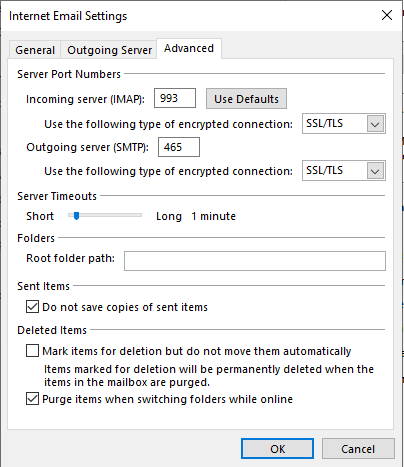The image size is (404, 467).
Task: Click the Outgoing server (SMTP) port field
Action: pyautogui.click(x=179, y=147)
